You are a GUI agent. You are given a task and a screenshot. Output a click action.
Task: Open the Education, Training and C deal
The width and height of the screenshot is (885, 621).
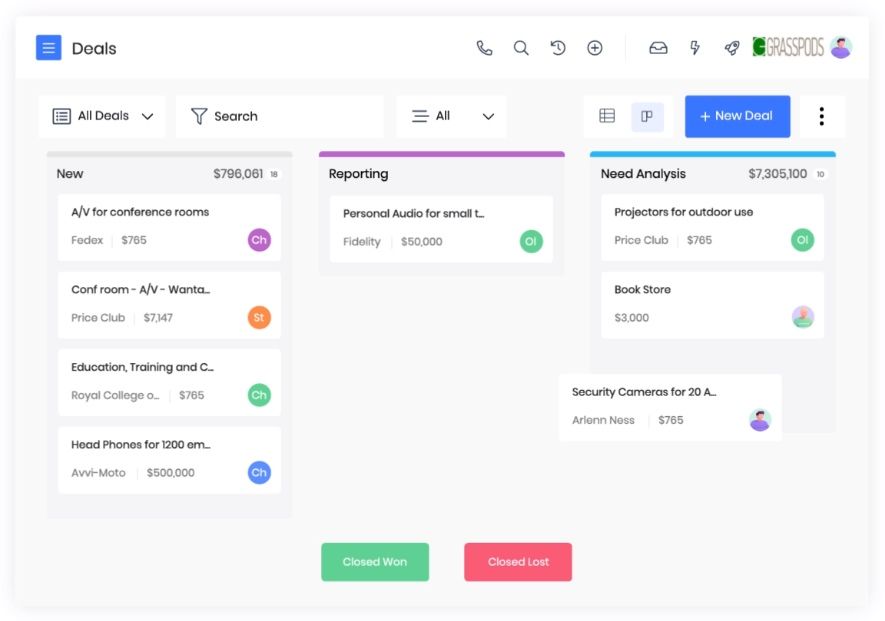pyautogui.click(x=169, y=382)
